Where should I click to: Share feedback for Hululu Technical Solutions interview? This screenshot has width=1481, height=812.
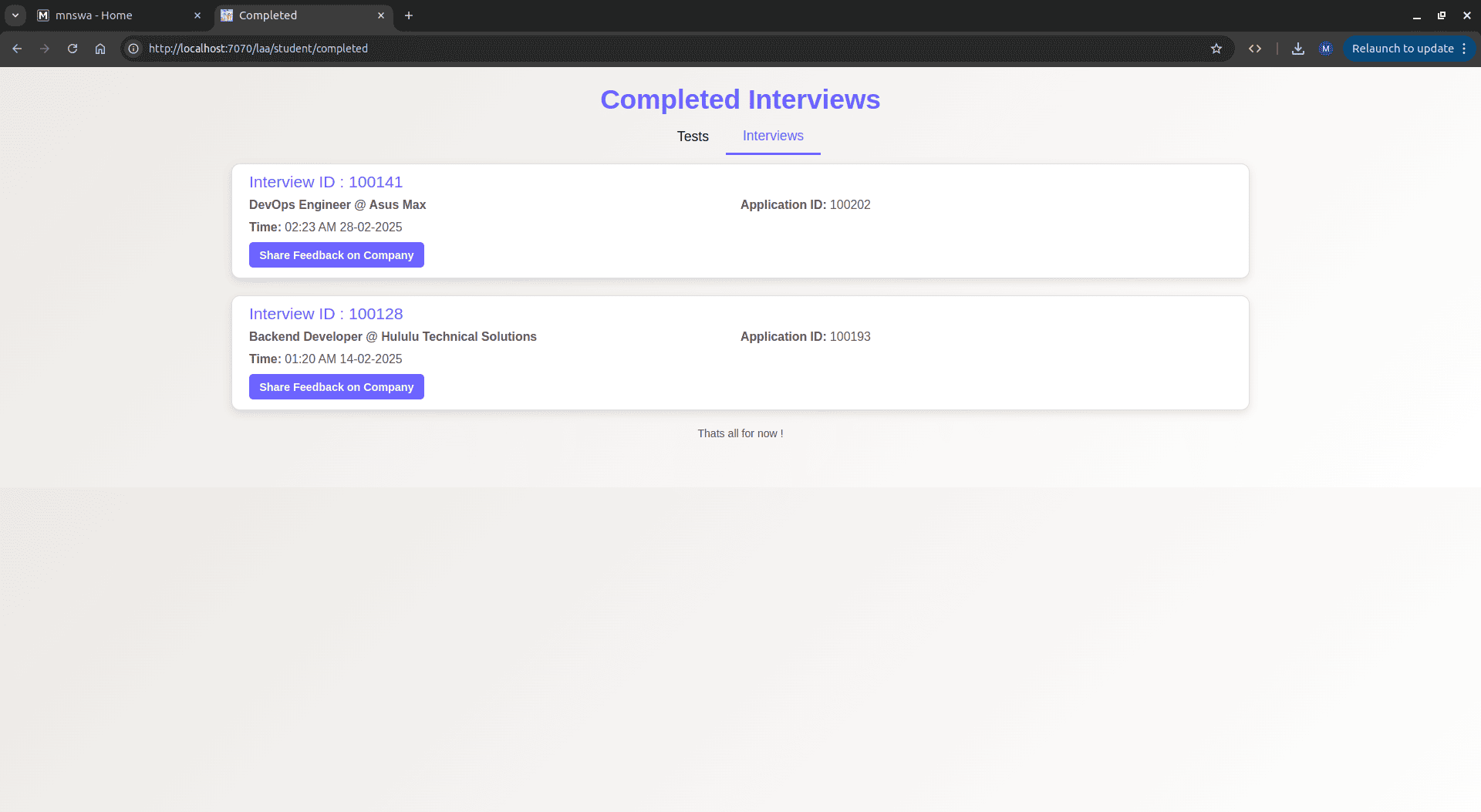tap(336, 387)
